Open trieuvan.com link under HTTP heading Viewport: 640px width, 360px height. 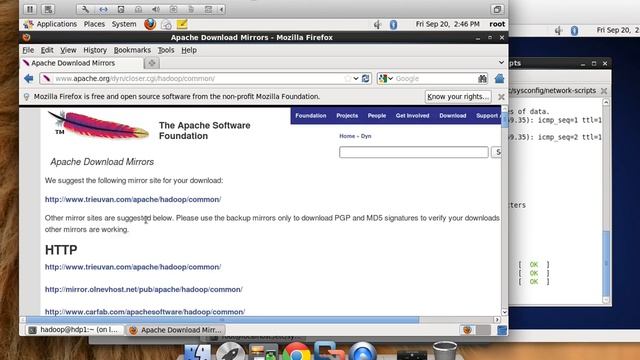(133, 267)
